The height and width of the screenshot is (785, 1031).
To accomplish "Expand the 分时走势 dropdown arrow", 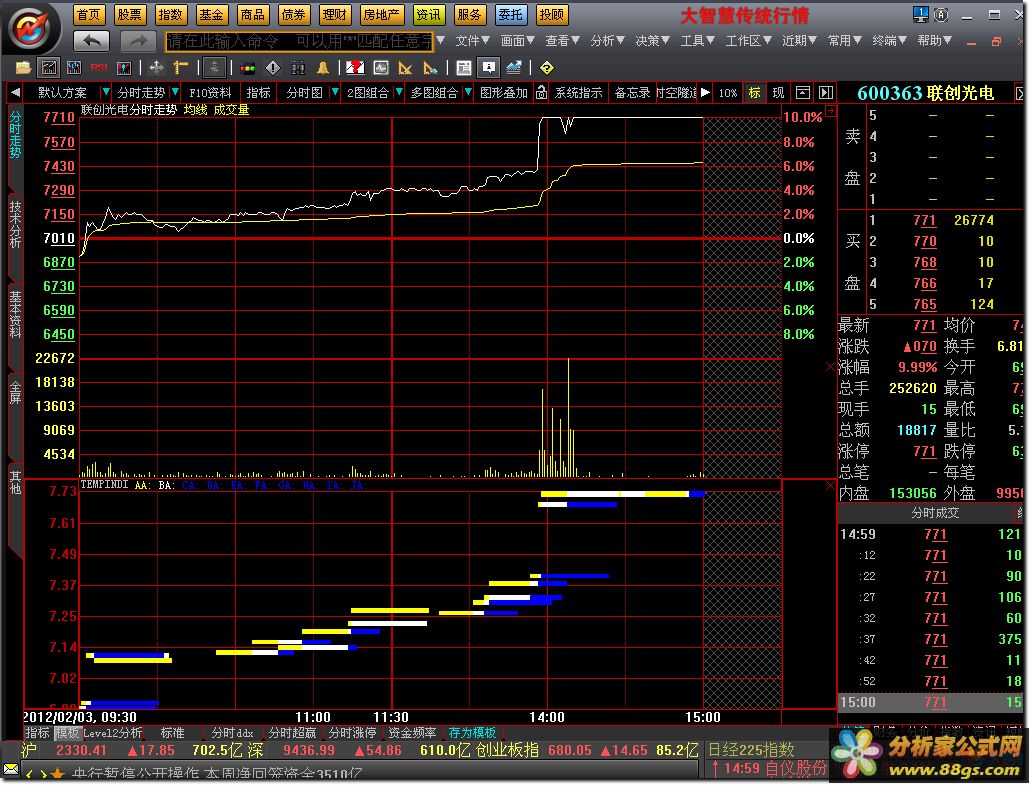I will [175, 92].
